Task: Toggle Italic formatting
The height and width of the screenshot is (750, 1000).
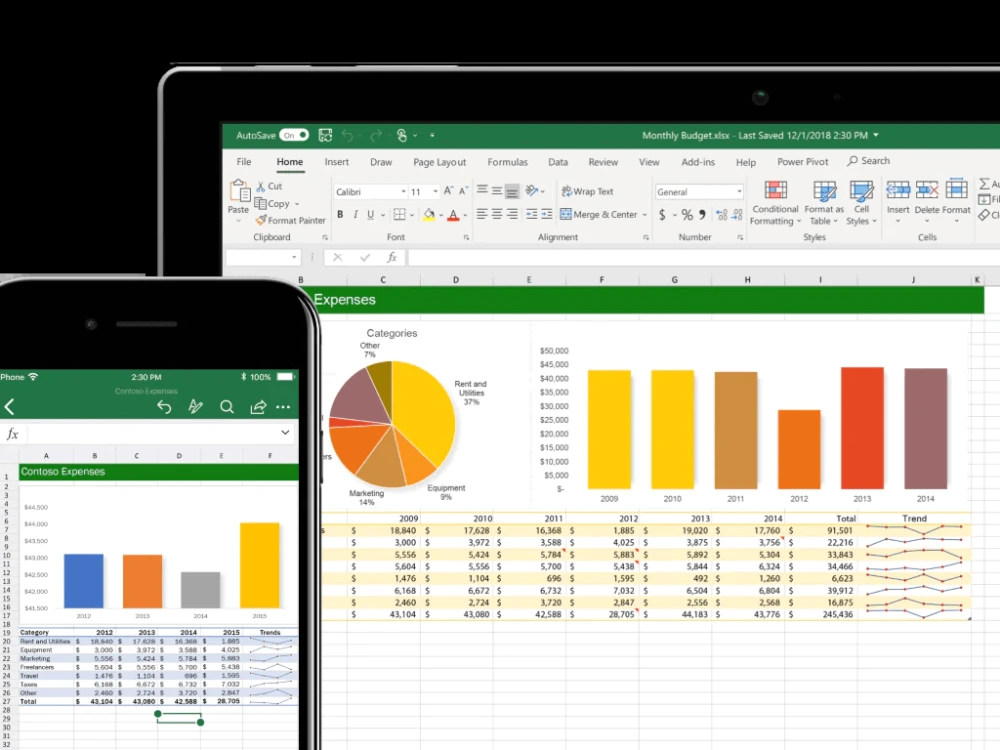Action: (355, 215)
